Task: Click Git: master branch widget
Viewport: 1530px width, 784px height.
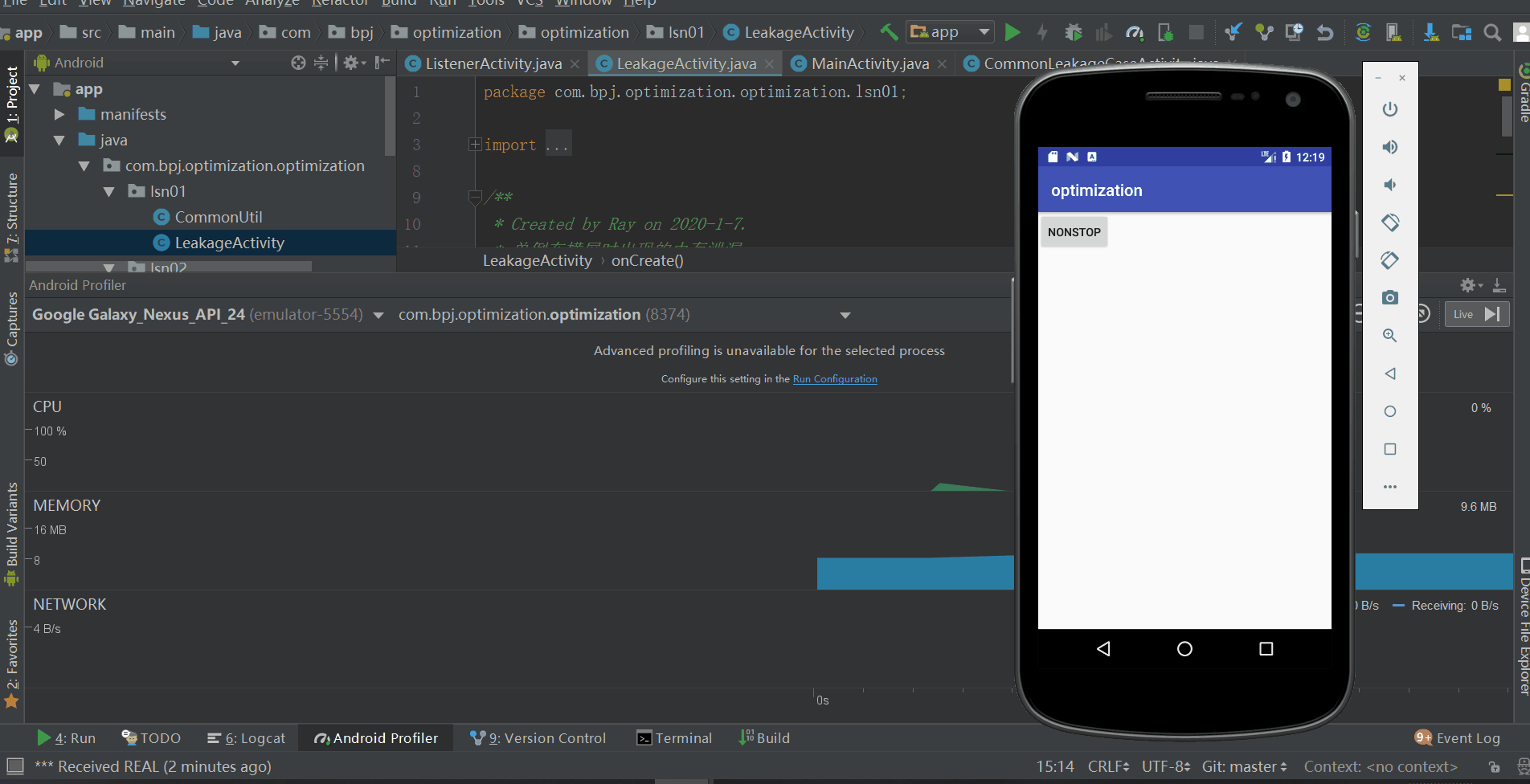Action: (1244, 767)
